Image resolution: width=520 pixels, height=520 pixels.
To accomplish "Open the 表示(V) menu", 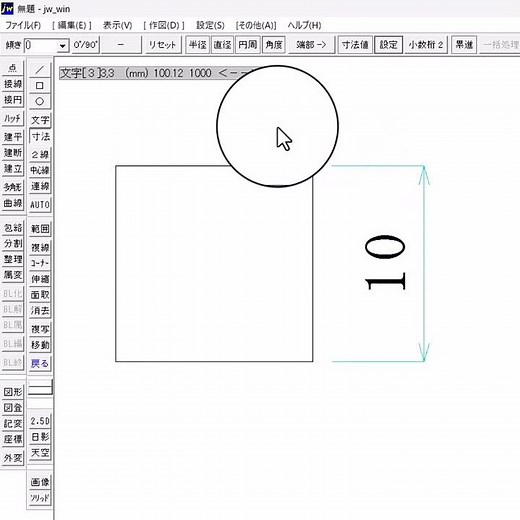I will pyautogui.click(x=117, y=25).
